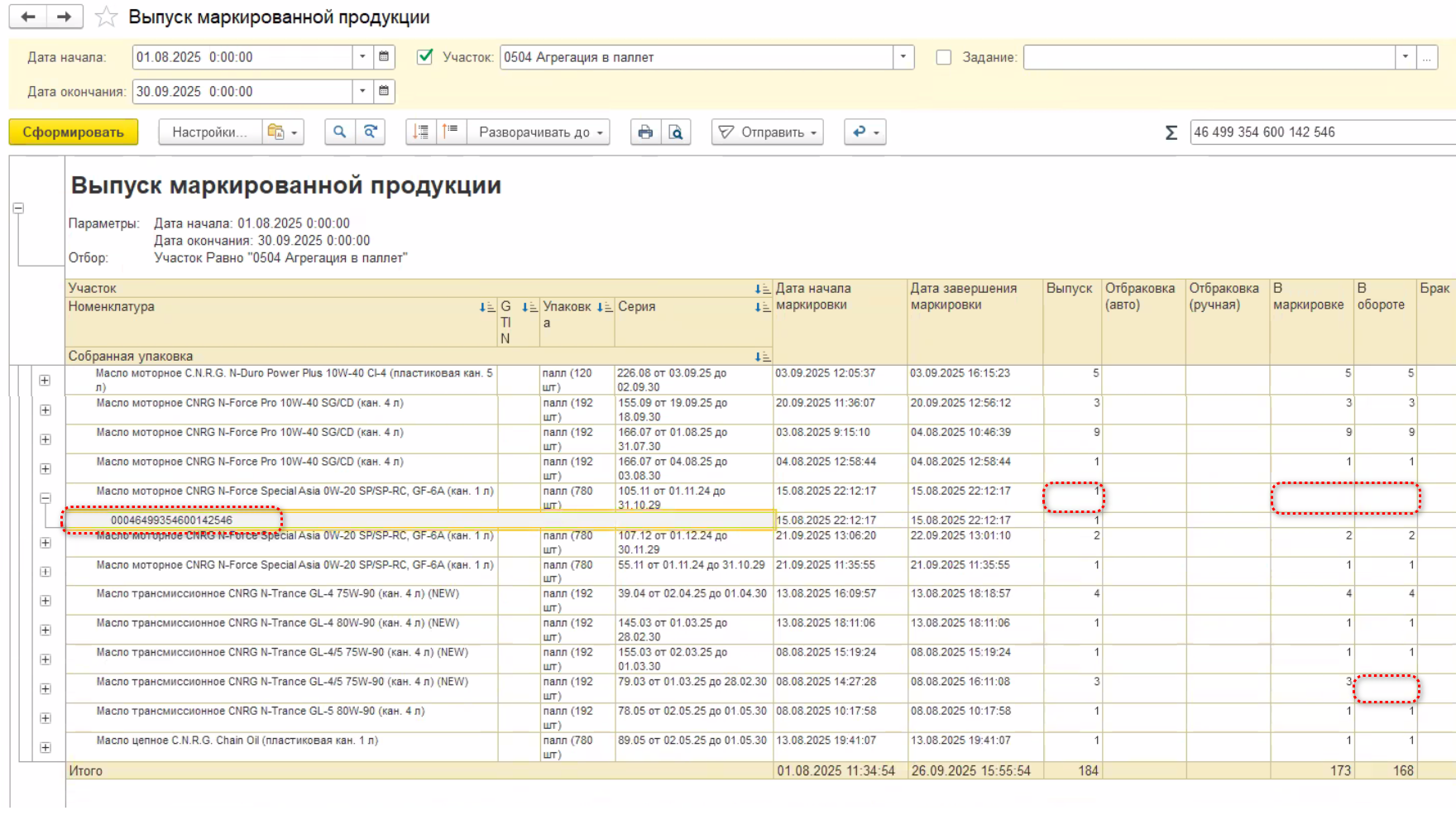Collapse the N-Force Special Asia 105.11 row
1456x820 pixels.
pos(45,498)
